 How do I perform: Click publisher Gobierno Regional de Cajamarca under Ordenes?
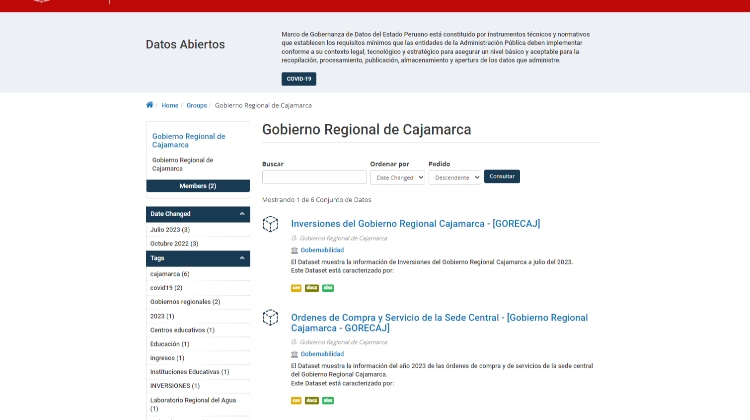click(343, 342)
